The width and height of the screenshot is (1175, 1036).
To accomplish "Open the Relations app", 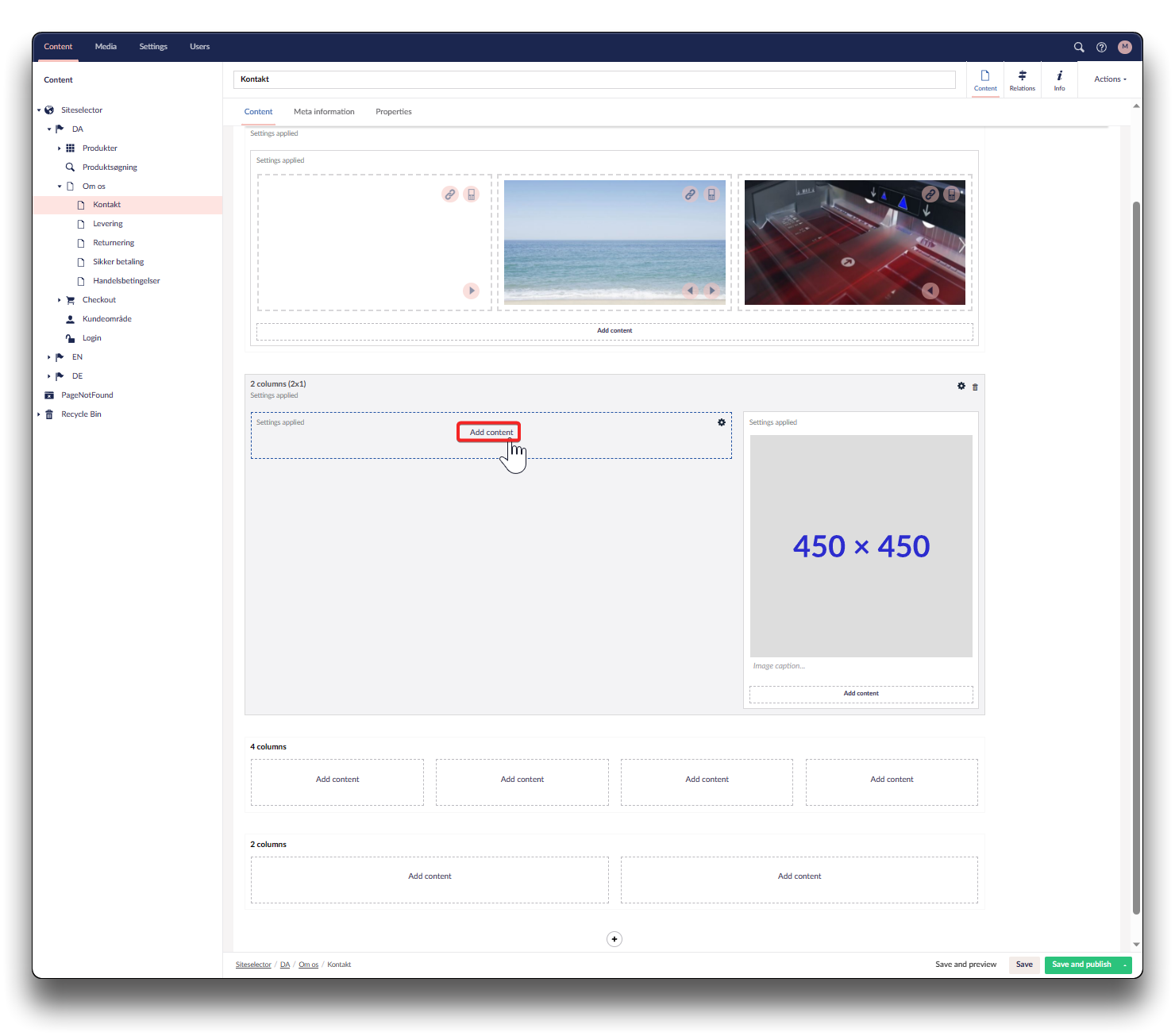I will [x=1023, y=80].
